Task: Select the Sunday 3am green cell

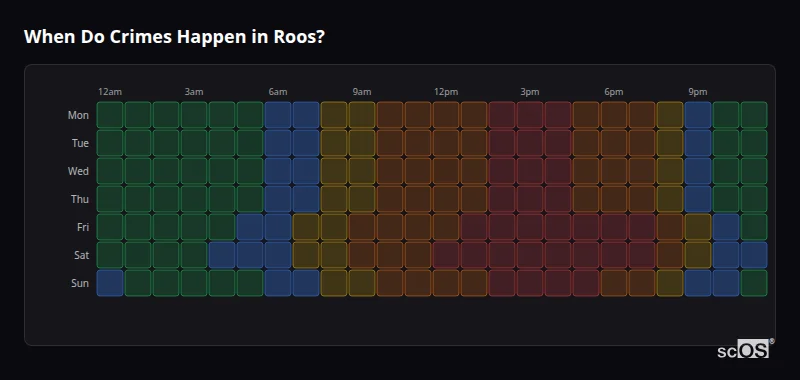Action: tap(194, 283)
